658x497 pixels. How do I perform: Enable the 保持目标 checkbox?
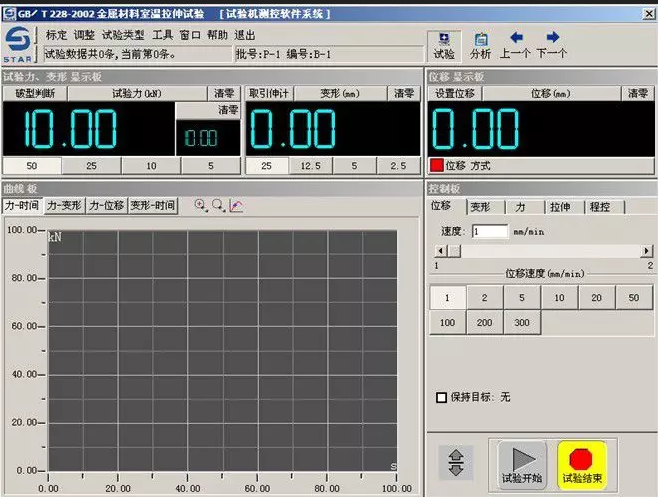click(442, 397)
